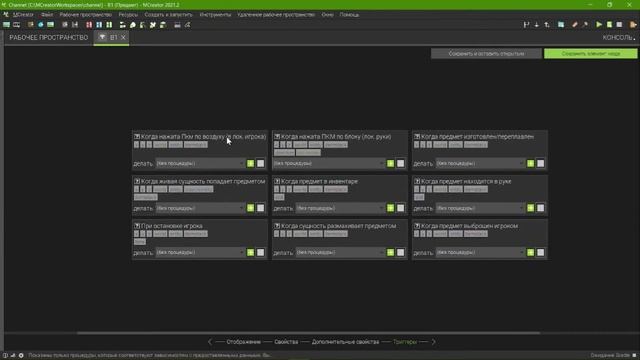Screen dimensions: 640x360
Task: Open help icon beside 'Когда предмет в инвентаре'
Action: (277, 181)
